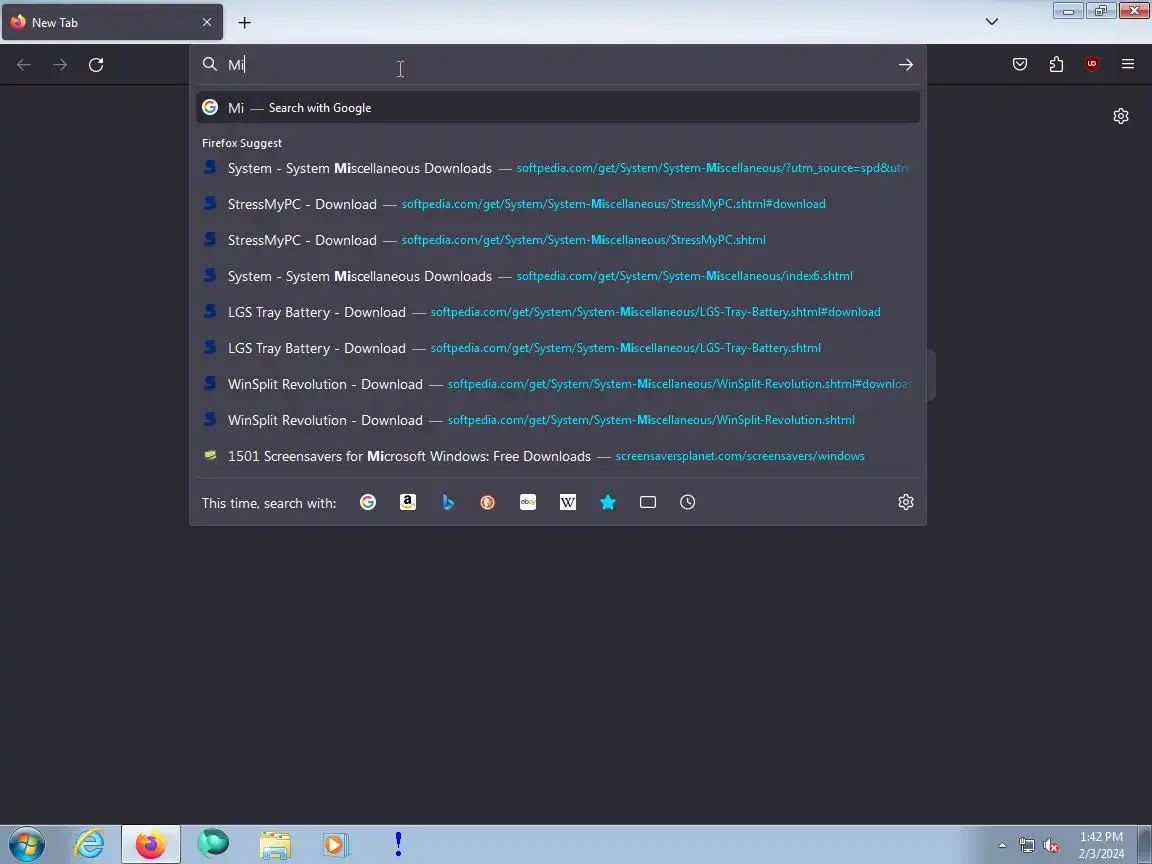
Task: Search open tabs with the tab icon
Action: click(x=647, y=502)
